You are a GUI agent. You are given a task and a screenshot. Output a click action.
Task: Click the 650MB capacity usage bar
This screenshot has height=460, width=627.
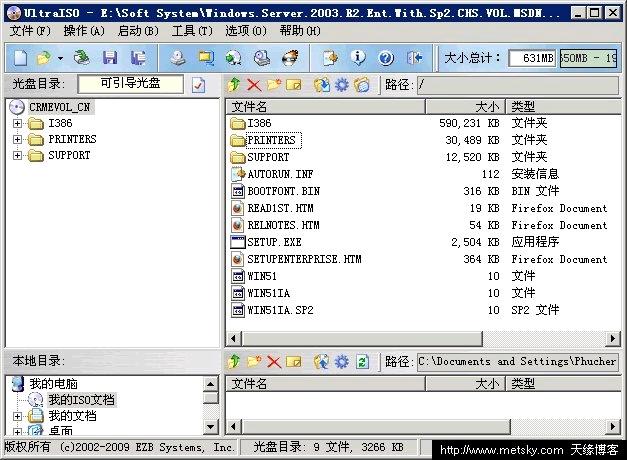coord(588,58)
